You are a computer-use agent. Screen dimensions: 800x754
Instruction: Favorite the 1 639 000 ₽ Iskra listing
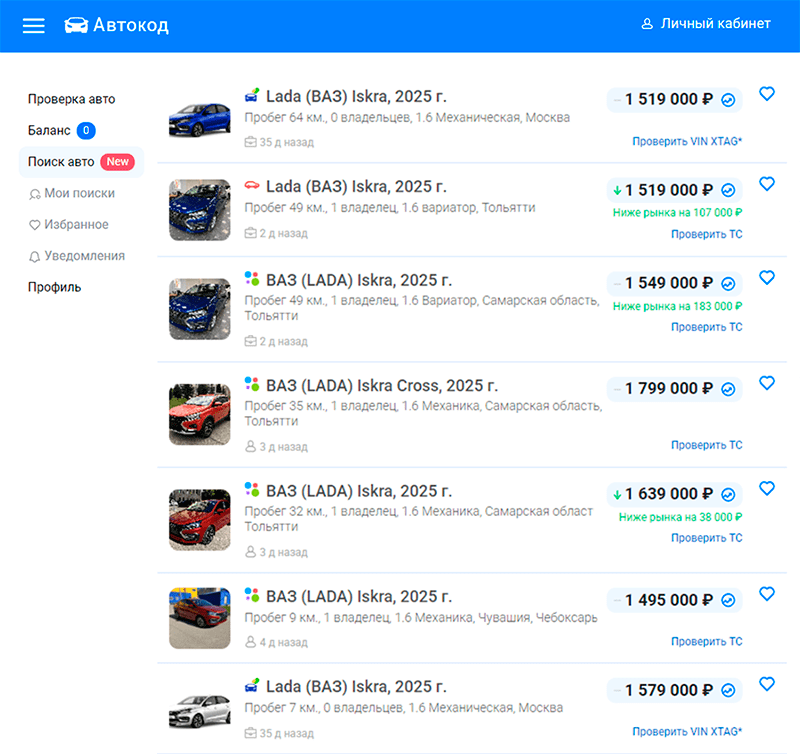pos(767,488)
